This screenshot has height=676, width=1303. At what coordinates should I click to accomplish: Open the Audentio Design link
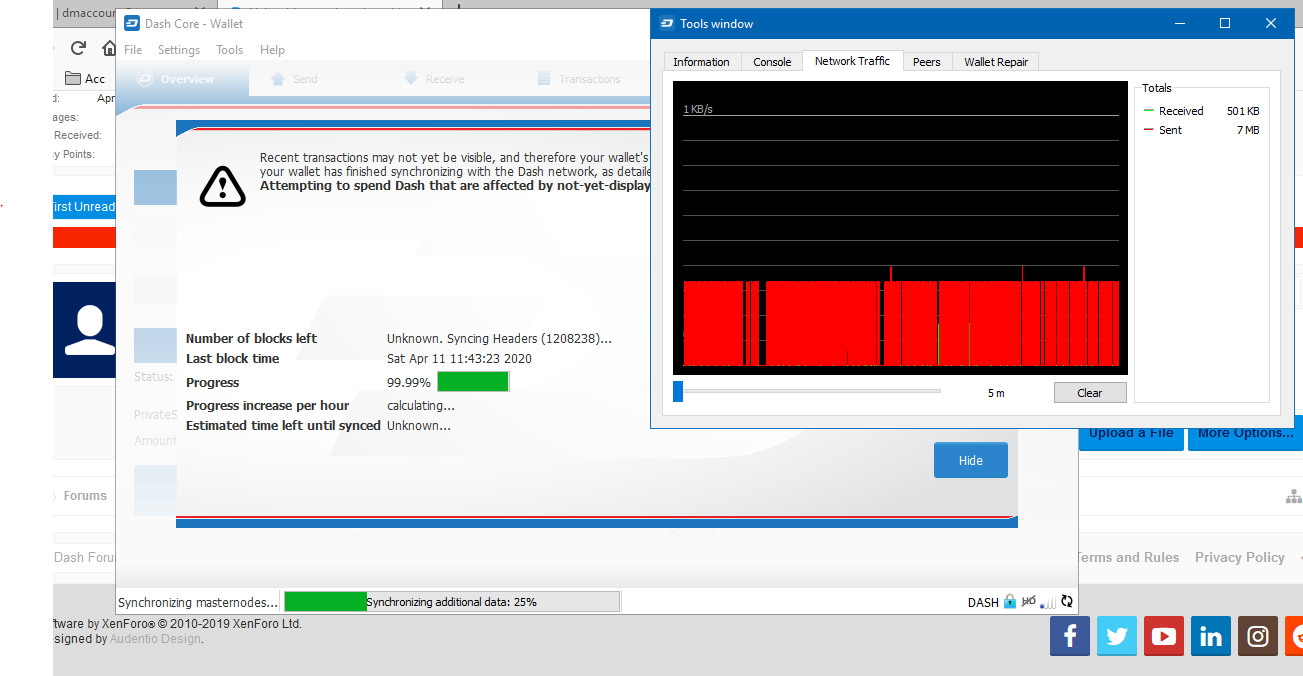[x=155, y=639]
